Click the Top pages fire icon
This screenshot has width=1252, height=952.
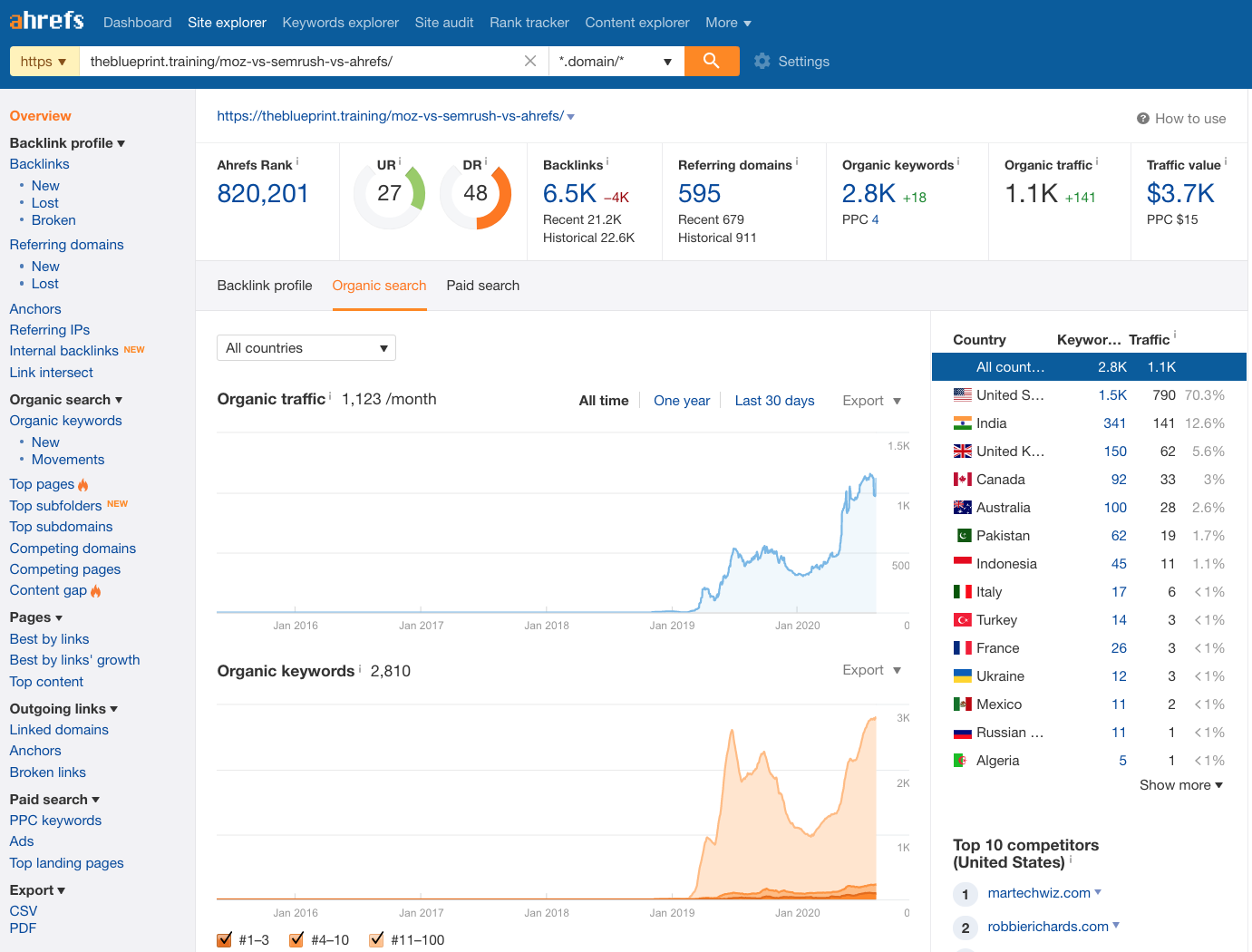(83, 485)
